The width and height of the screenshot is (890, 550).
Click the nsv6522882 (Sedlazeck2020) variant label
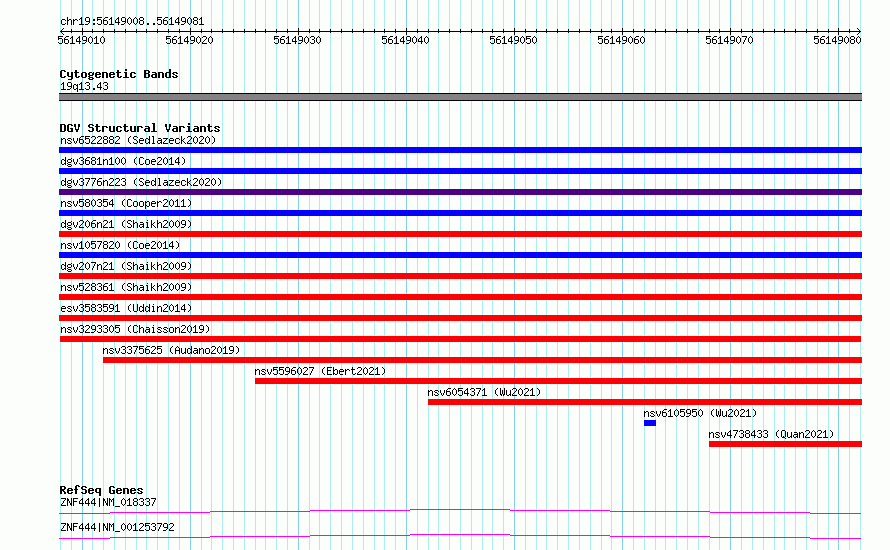(x=138, y=140)
